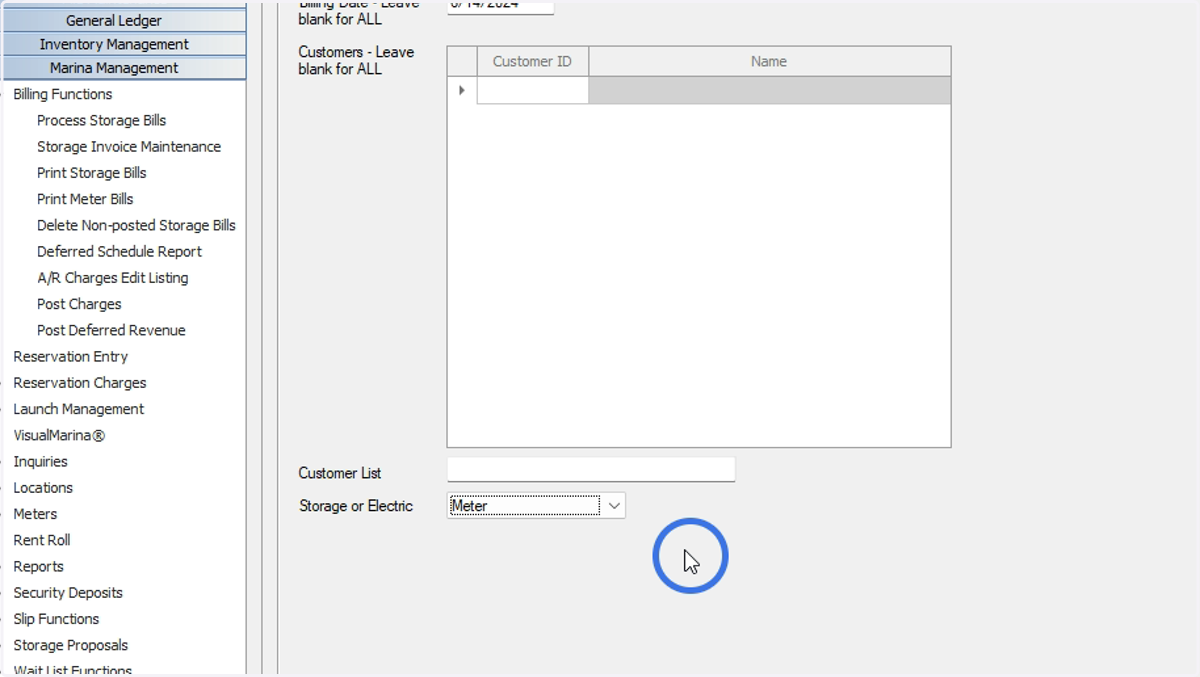1200x677 pixels.
Task: Open Deferred Schedule Report
Action: (119, 251)
